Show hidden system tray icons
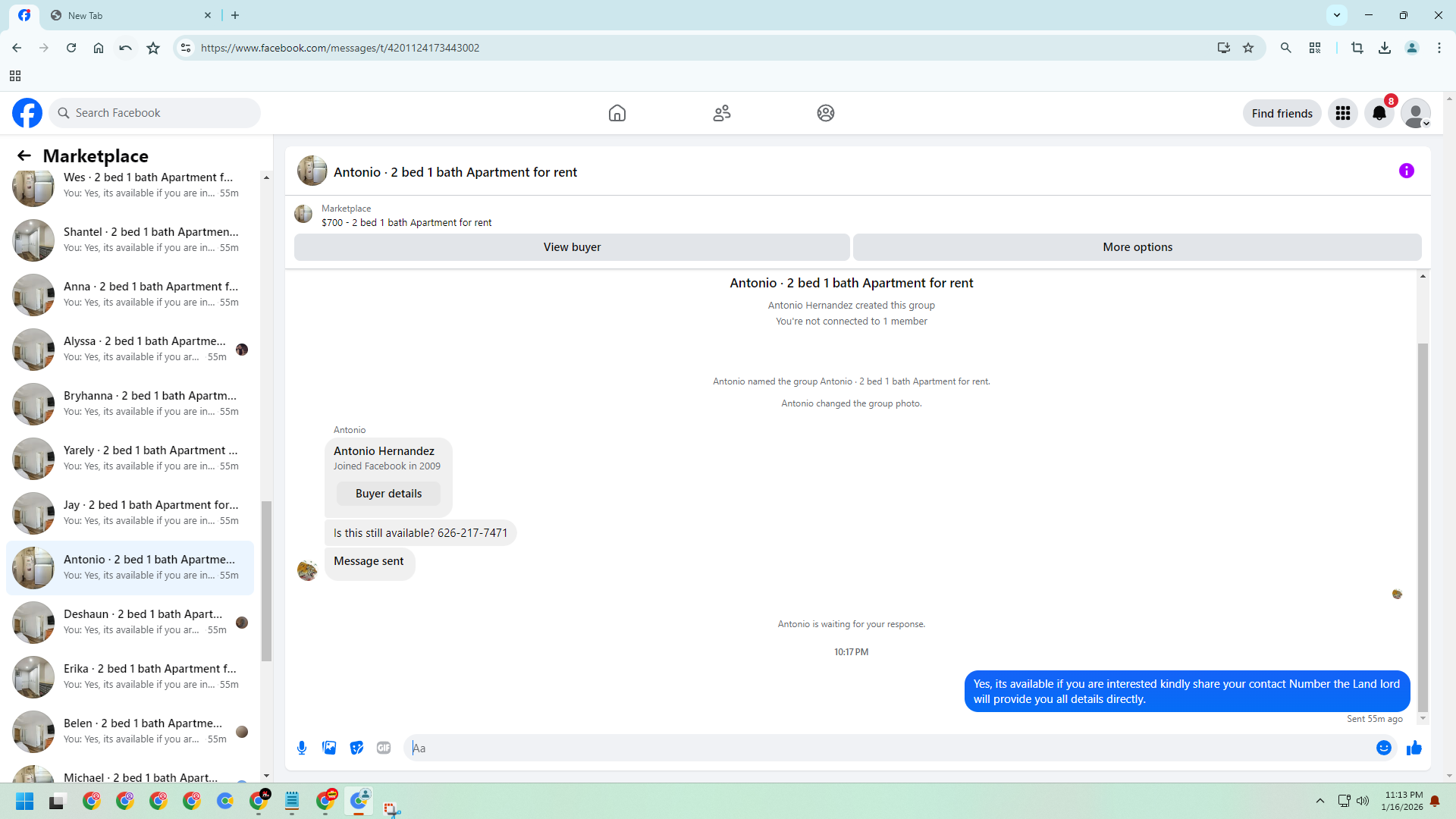Viewport: 1456px width, 819px height. pos(1319,801)
